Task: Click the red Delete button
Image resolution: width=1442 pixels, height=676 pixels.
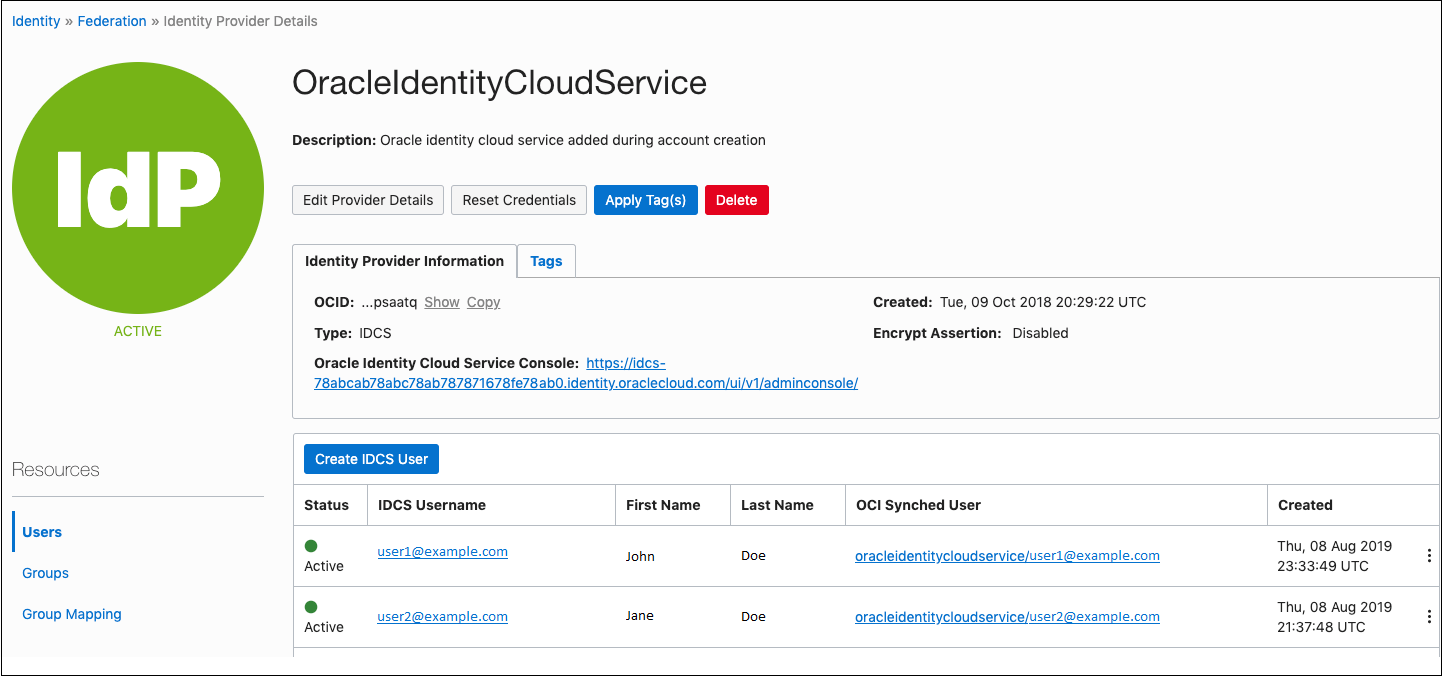Action: tap(736, 199)
